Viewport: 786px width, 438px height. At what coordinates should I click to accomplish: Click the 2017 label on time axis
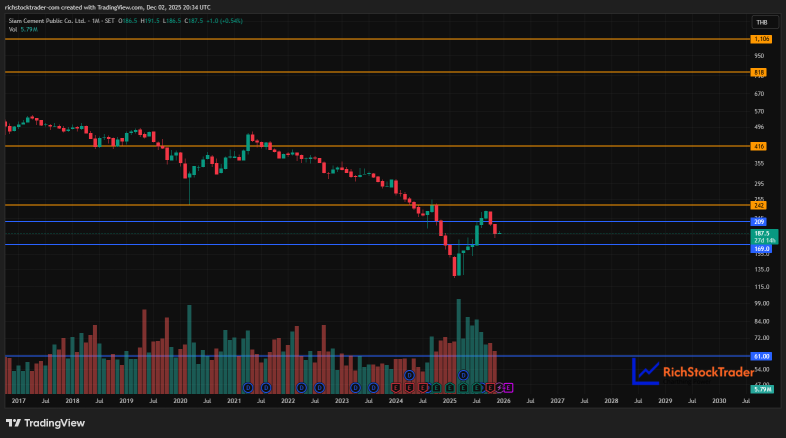coord(19,401)
